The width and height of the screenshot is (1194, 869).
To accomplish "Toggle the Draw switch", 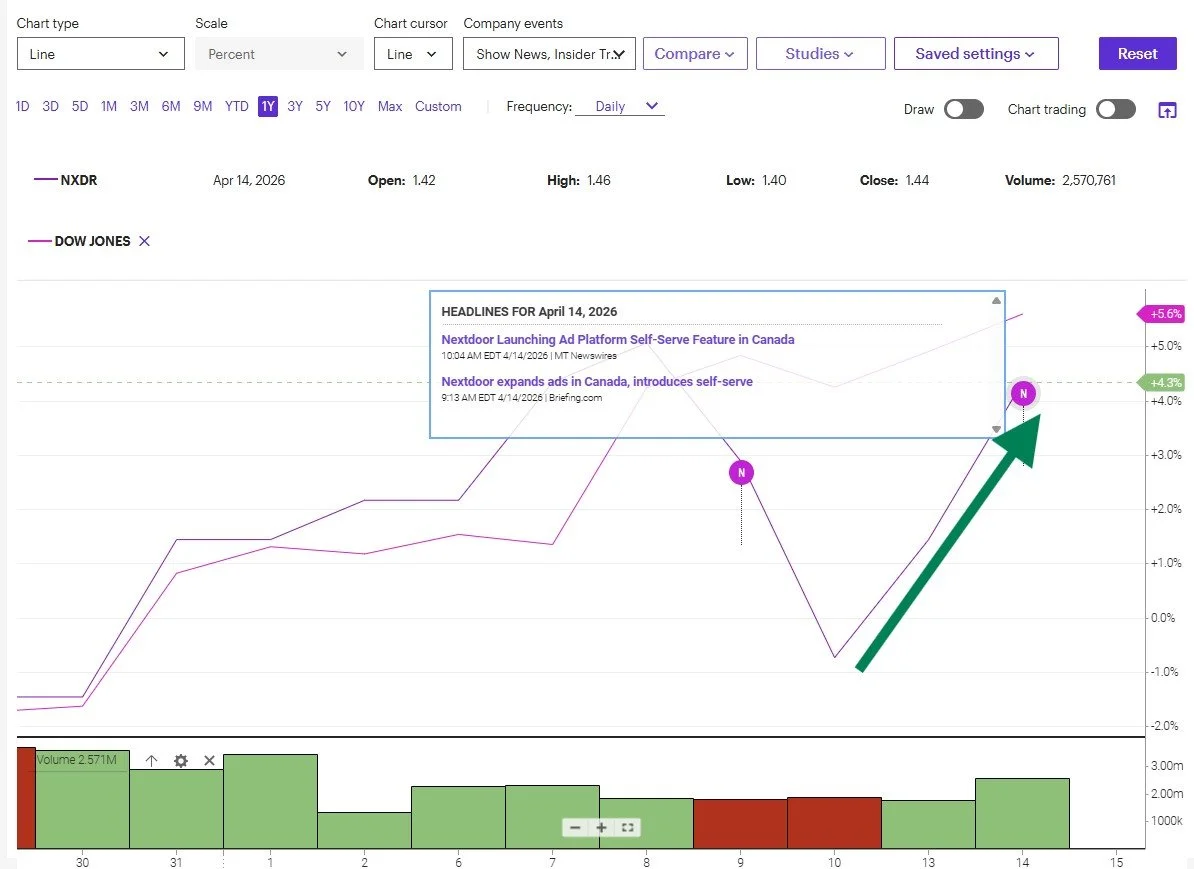I will coord(963,109).
